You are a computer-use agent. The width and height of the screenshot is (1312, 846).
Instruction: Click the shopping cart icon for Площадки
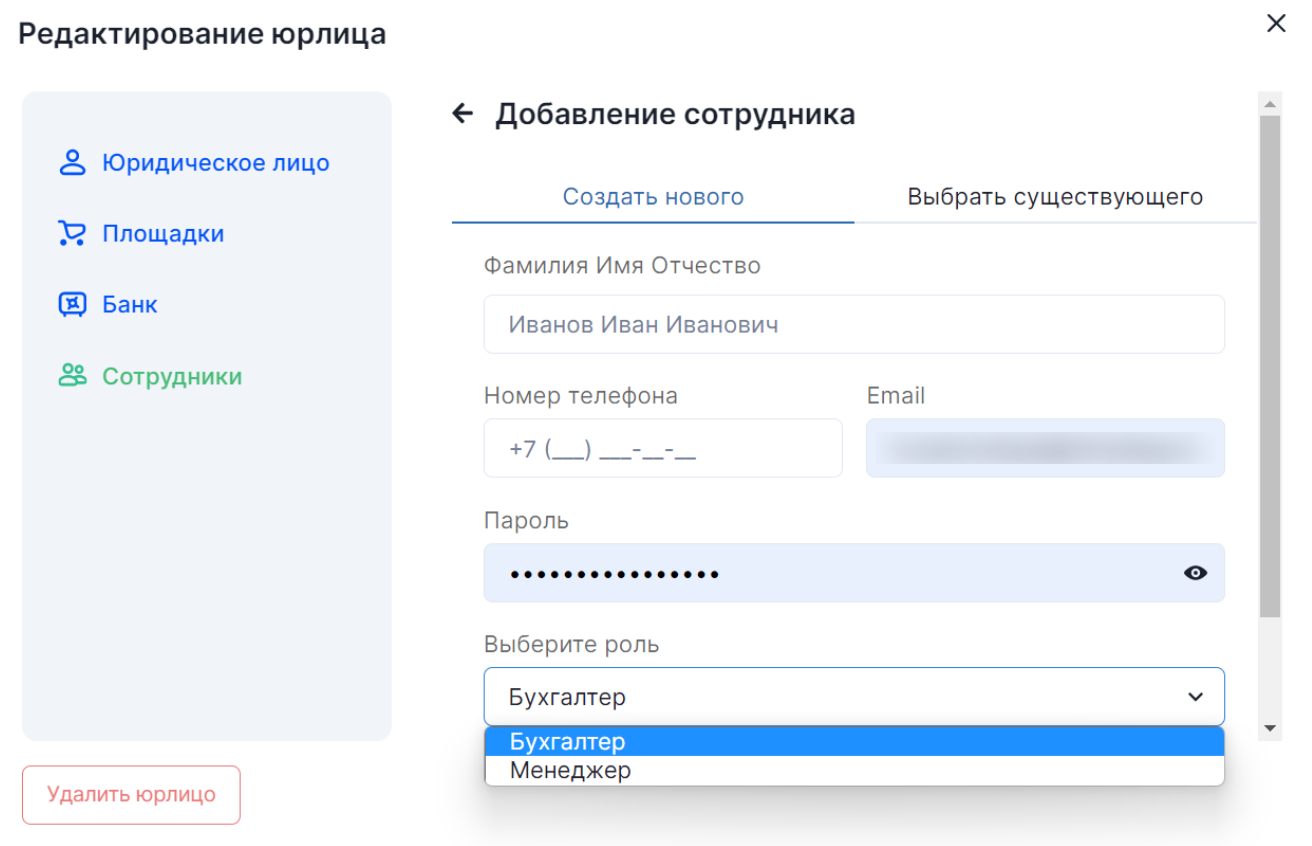72,234
